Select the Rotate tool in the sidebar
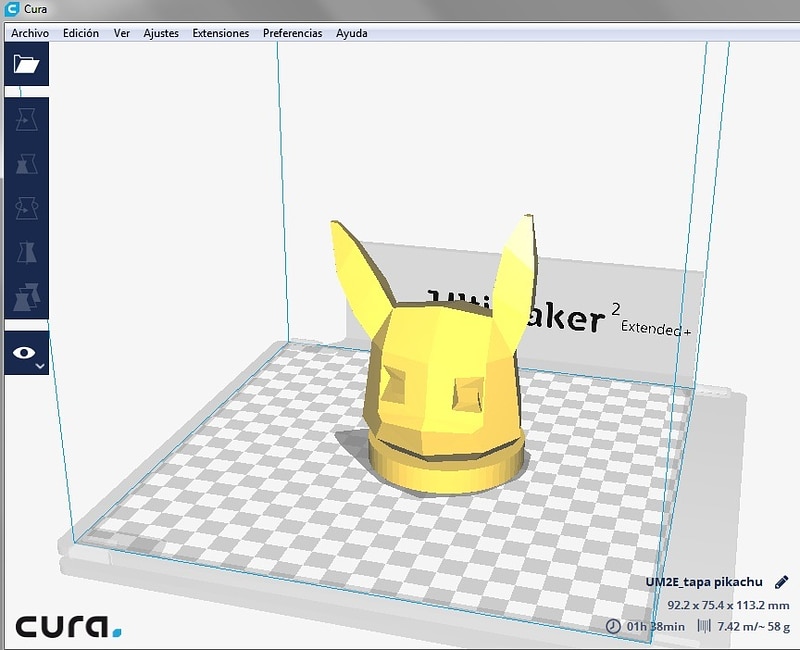 (27, 208)
